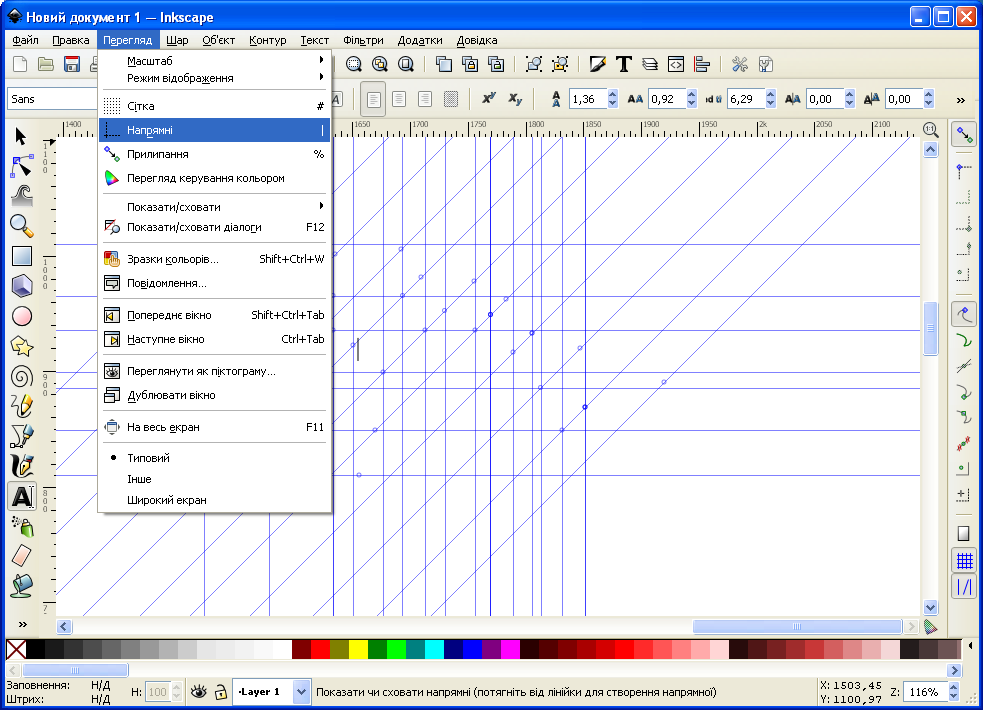
Task: Open the Sans font family combo box
Action: click(x=53, y=99)
